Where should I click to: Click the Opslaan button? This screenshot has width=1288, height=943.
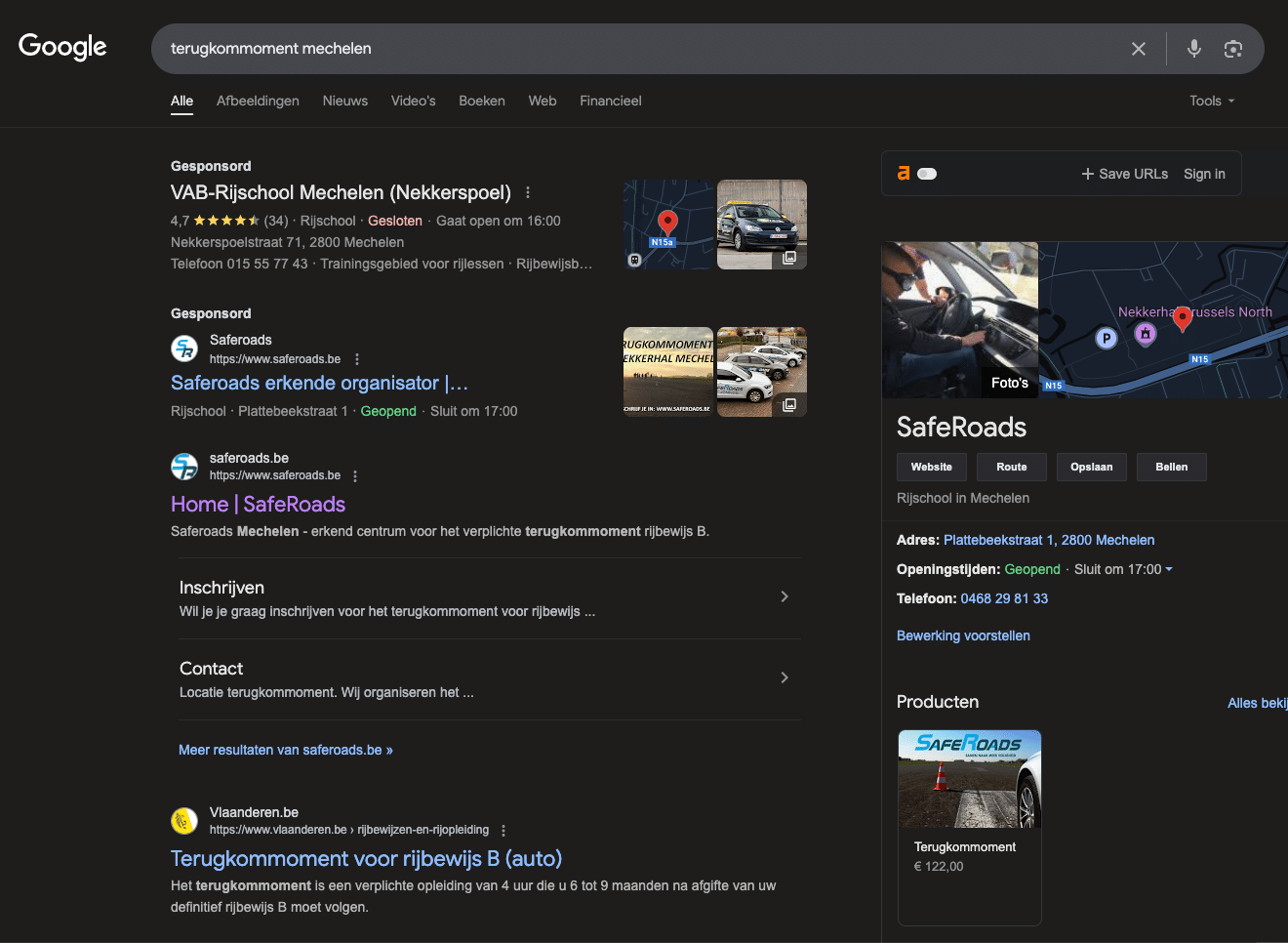1092,467
